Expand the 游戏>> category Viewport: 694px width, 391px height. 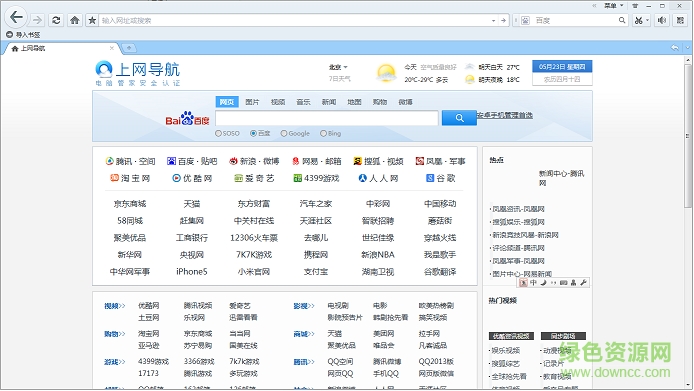tap(115, 362)
